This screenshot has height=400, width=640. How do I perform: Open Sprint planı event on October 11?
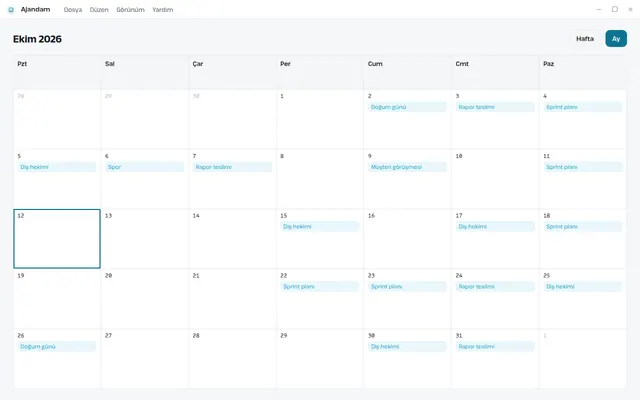click(x=582, y=167)
